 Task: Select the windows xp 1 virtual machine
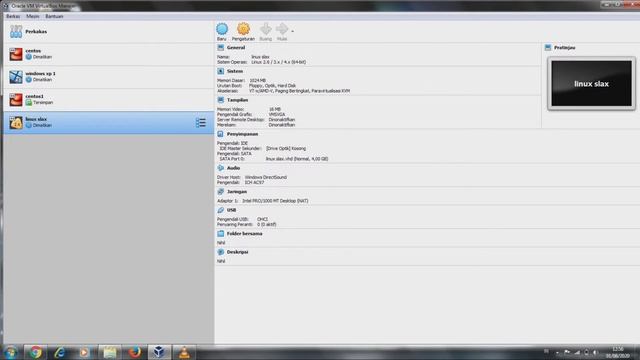coord(109,77)
